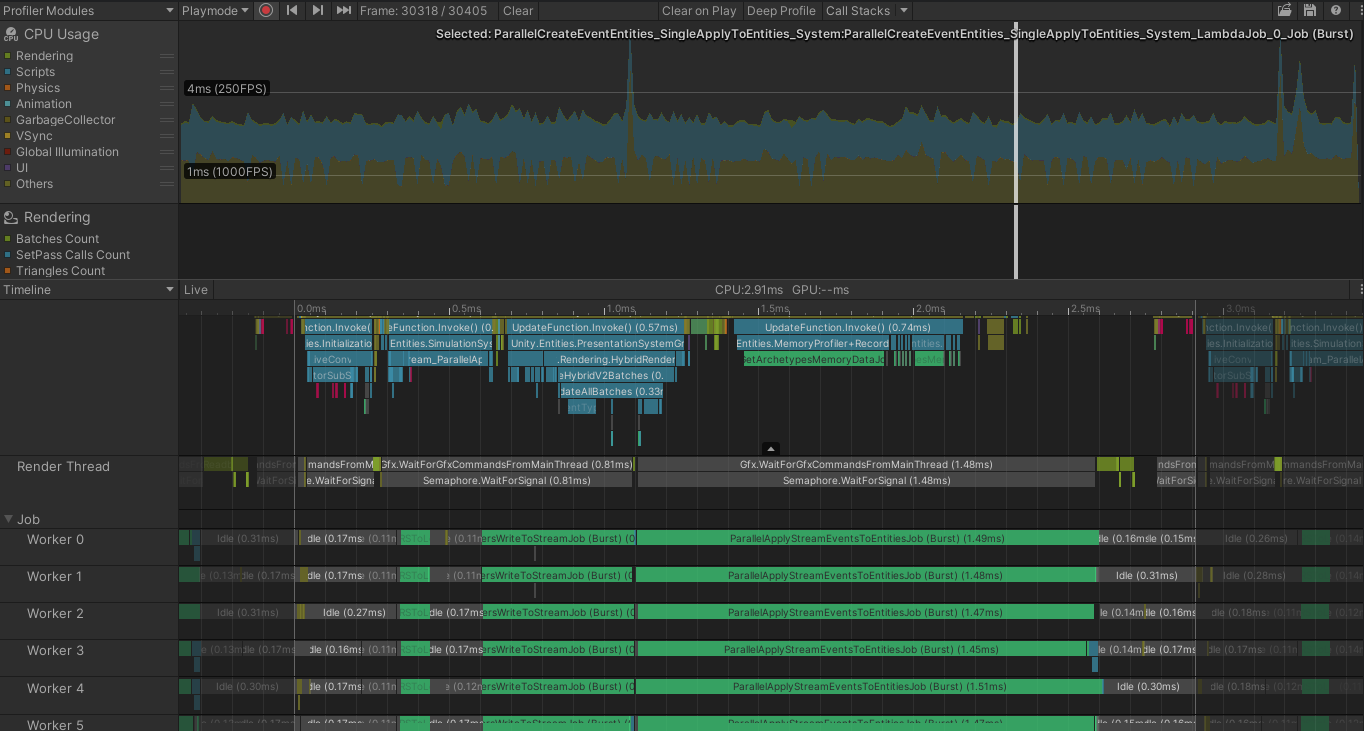The height and width of the screenshot is (731, 1364).
Task: Step to the previous frame
Action: [290, 11]
